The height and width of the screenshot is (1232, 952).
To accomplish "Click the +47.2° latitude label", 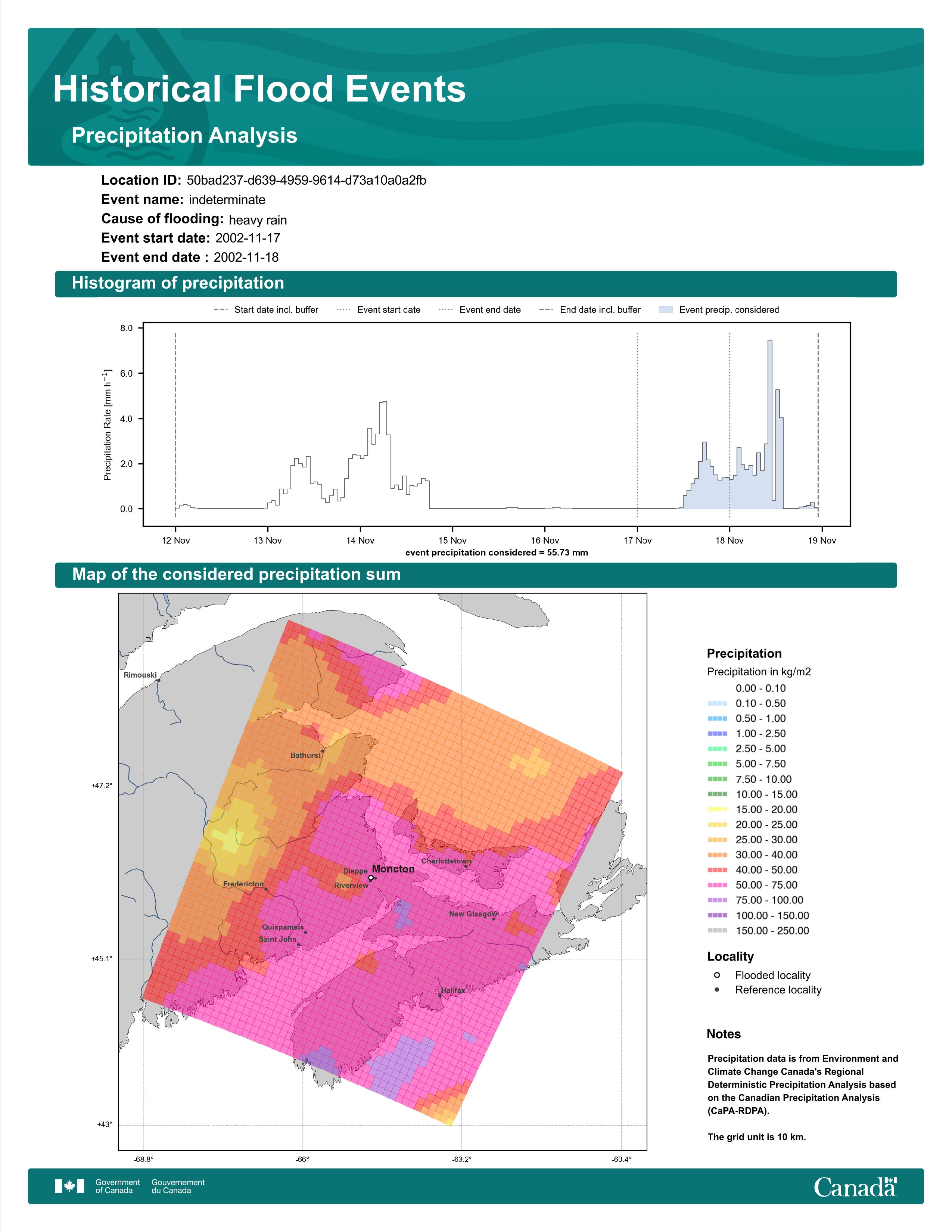I will pos(102,786).
